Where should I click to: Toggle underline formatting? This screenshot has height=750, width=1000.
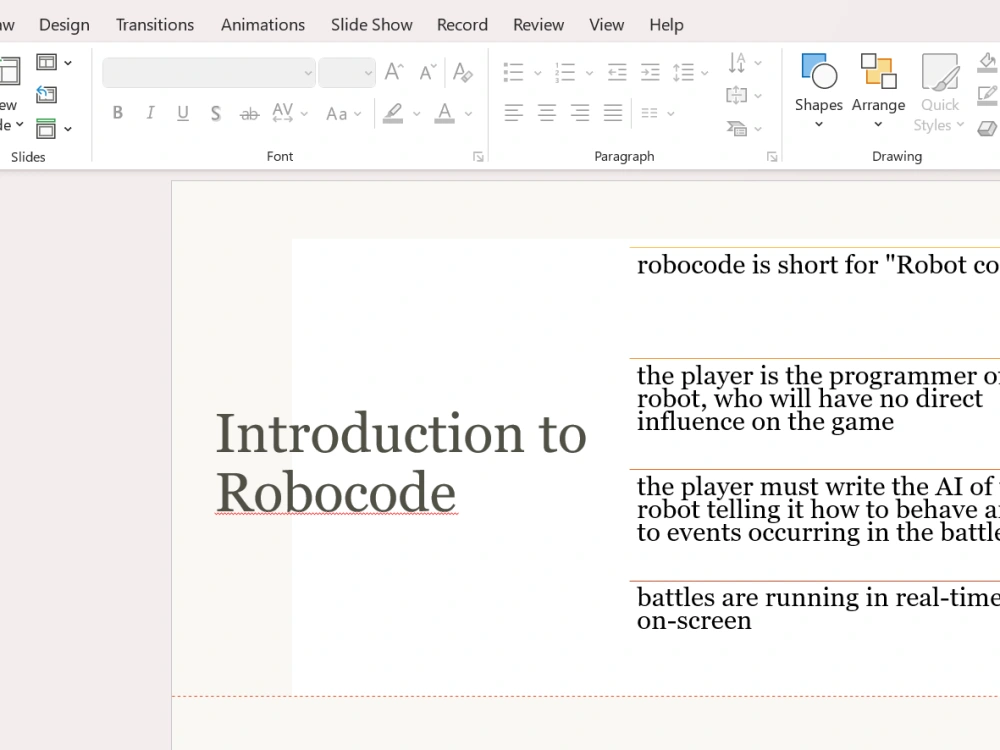click(x=183, y=113)
